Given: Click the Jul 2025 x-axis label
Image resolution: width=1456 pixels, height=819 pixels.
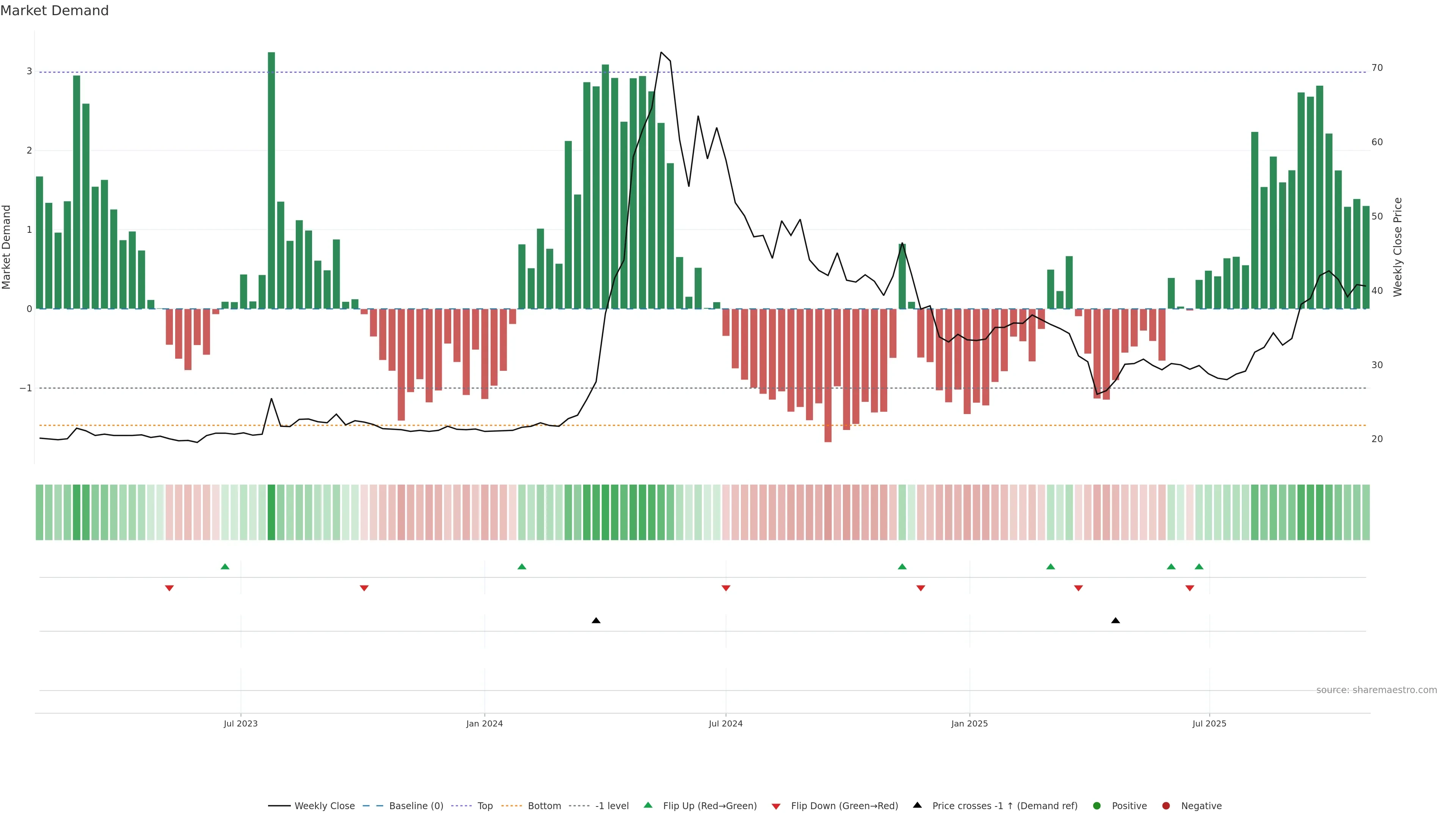Looking at the screenshot, I should tap(1209, 723).
